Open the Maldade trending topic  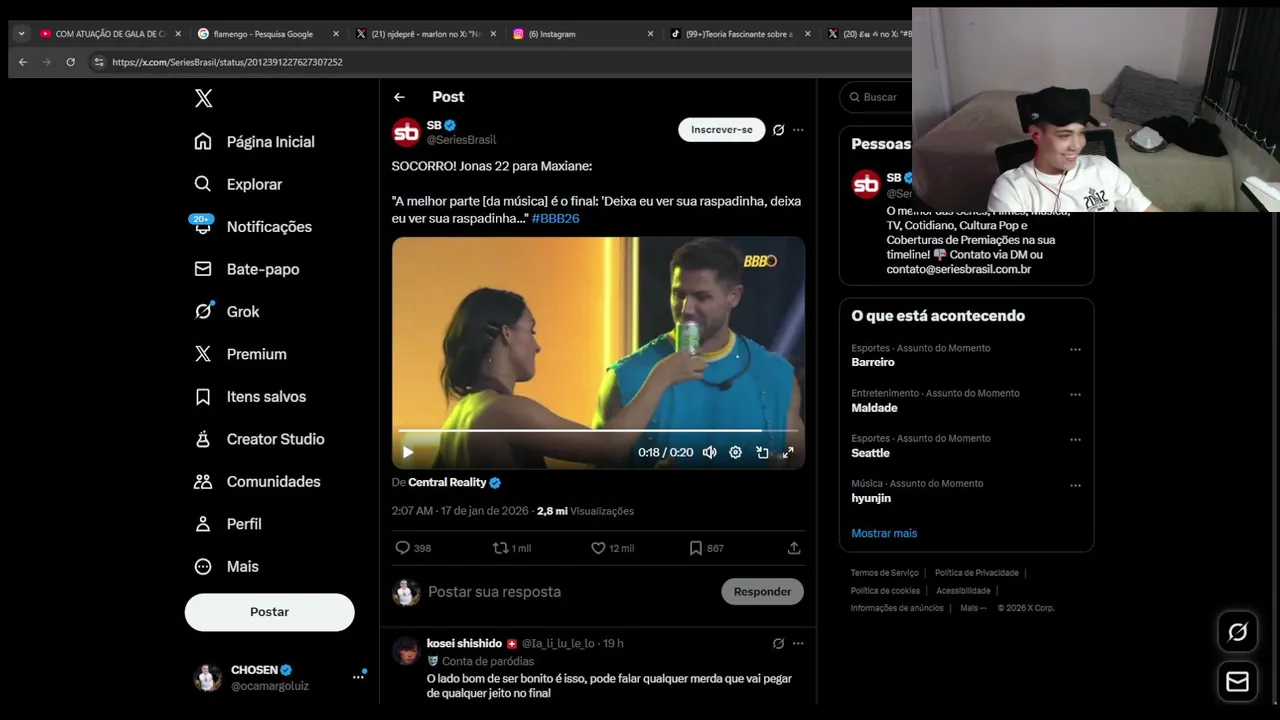(x=874, y=408)
